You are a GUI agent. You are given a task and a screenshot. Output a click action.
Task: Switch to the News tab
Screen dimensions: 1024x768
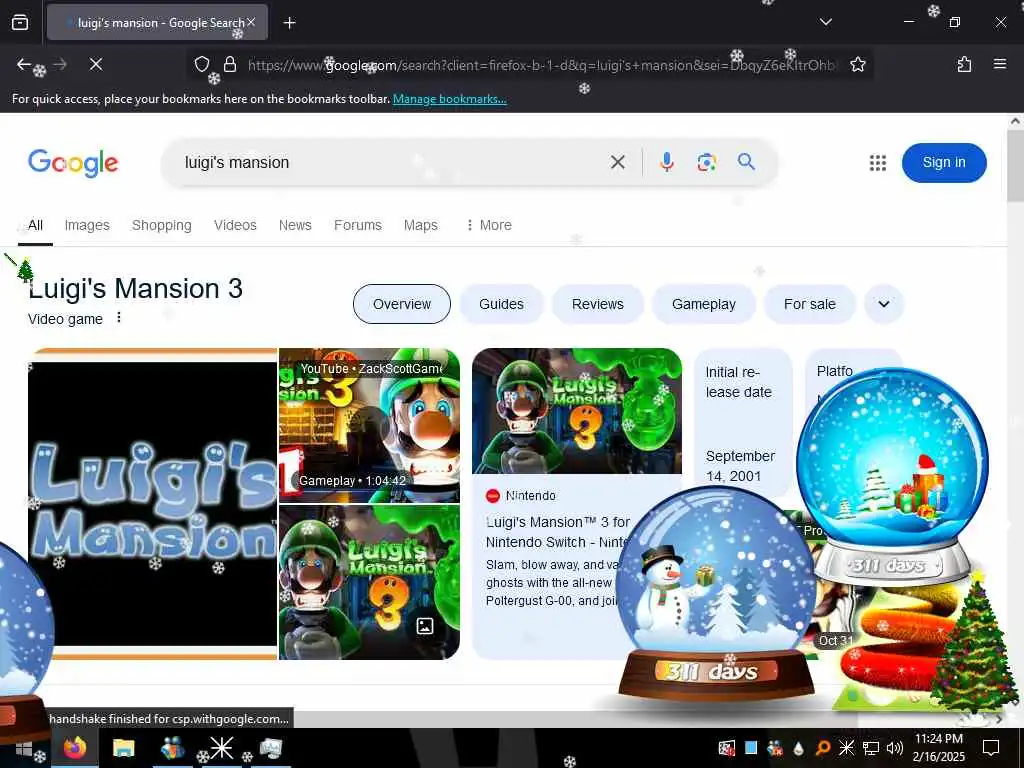(x=295, y=225)
